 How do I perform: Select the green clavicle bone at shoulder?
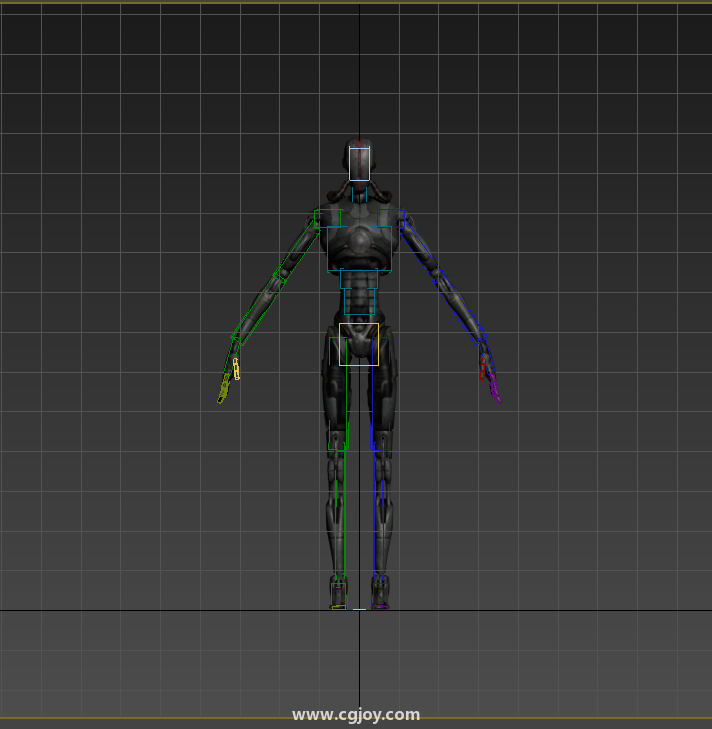click(x=327, y=218)
